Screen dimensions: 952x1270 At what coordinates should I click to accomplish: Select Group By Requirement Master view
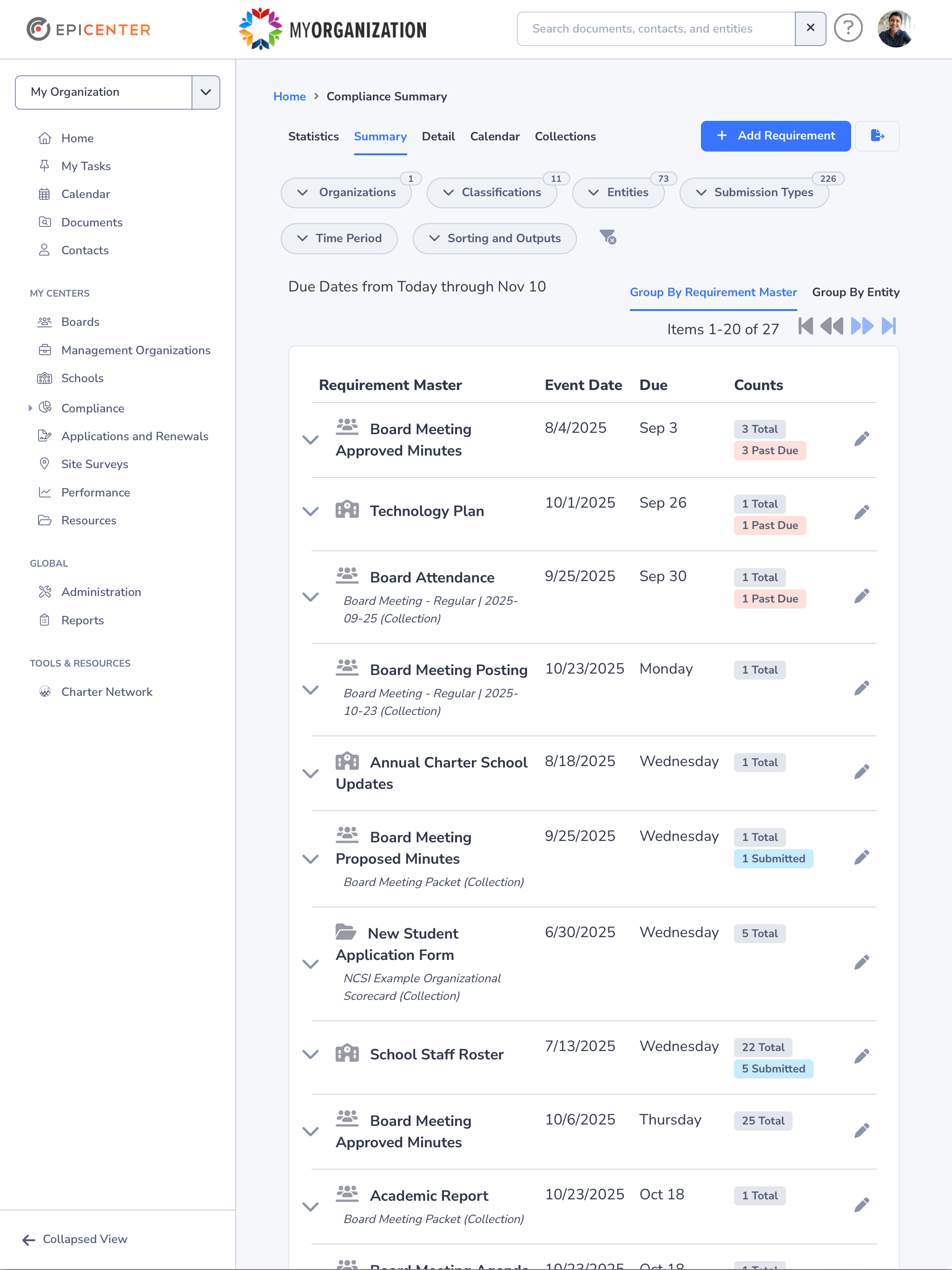(713, 292)
